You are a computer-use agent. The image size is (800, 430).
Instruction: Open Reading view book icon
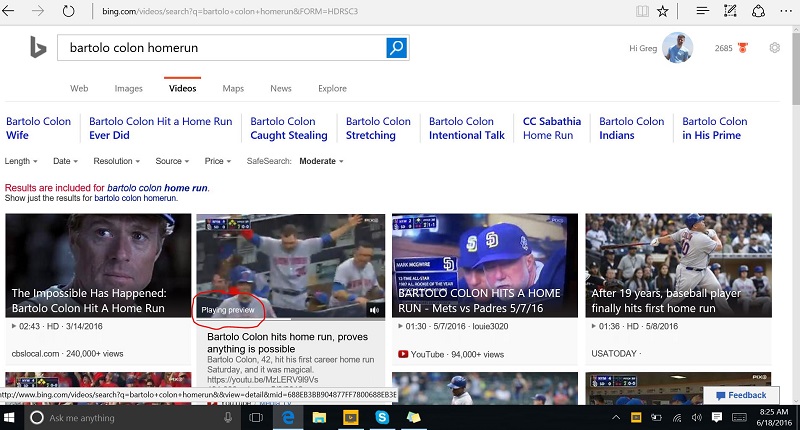[642, 11]
